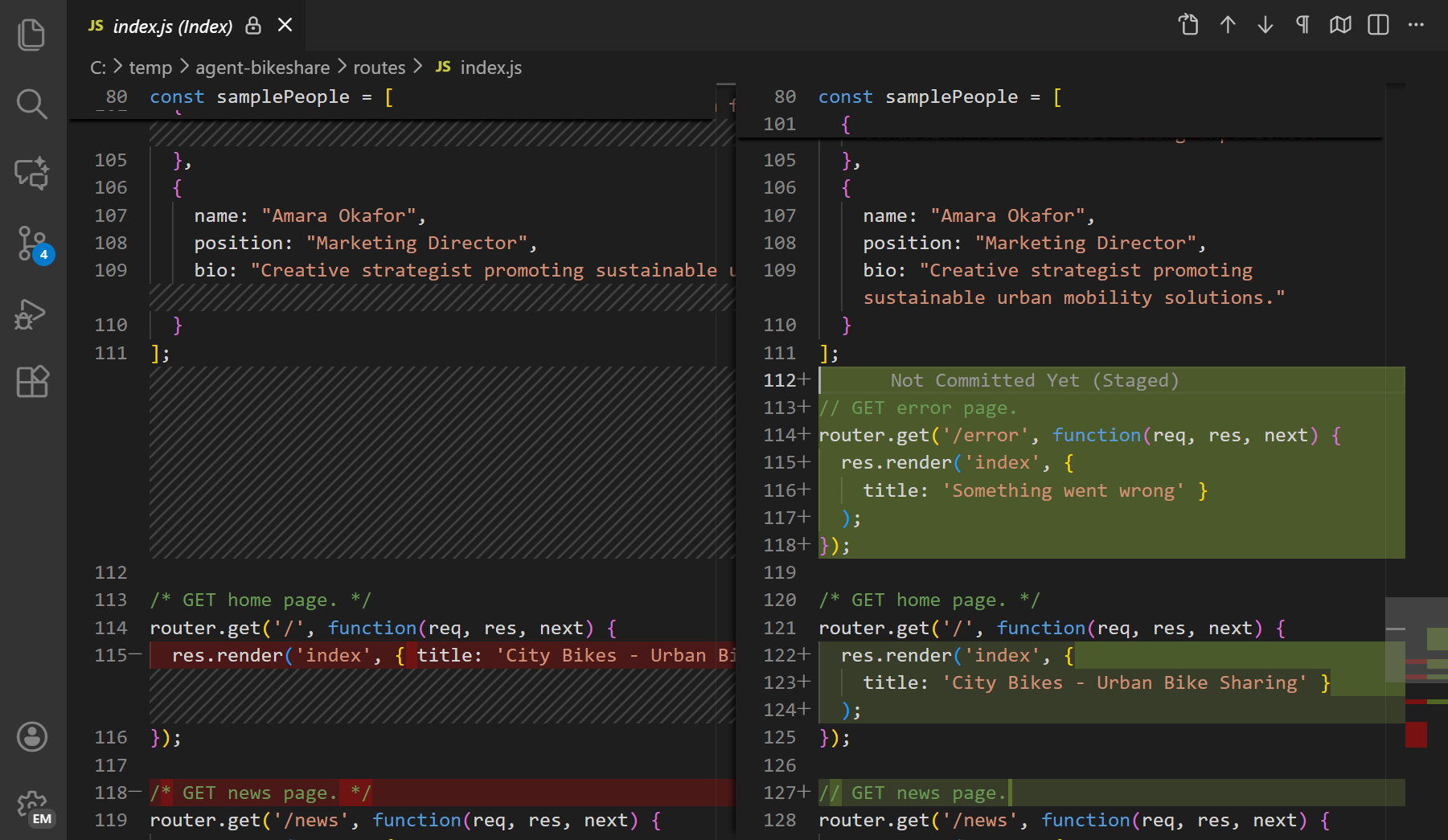Screen dimensions: 1448x840
Task: Unlock the editor group via the lock icon
Action: 252,25
